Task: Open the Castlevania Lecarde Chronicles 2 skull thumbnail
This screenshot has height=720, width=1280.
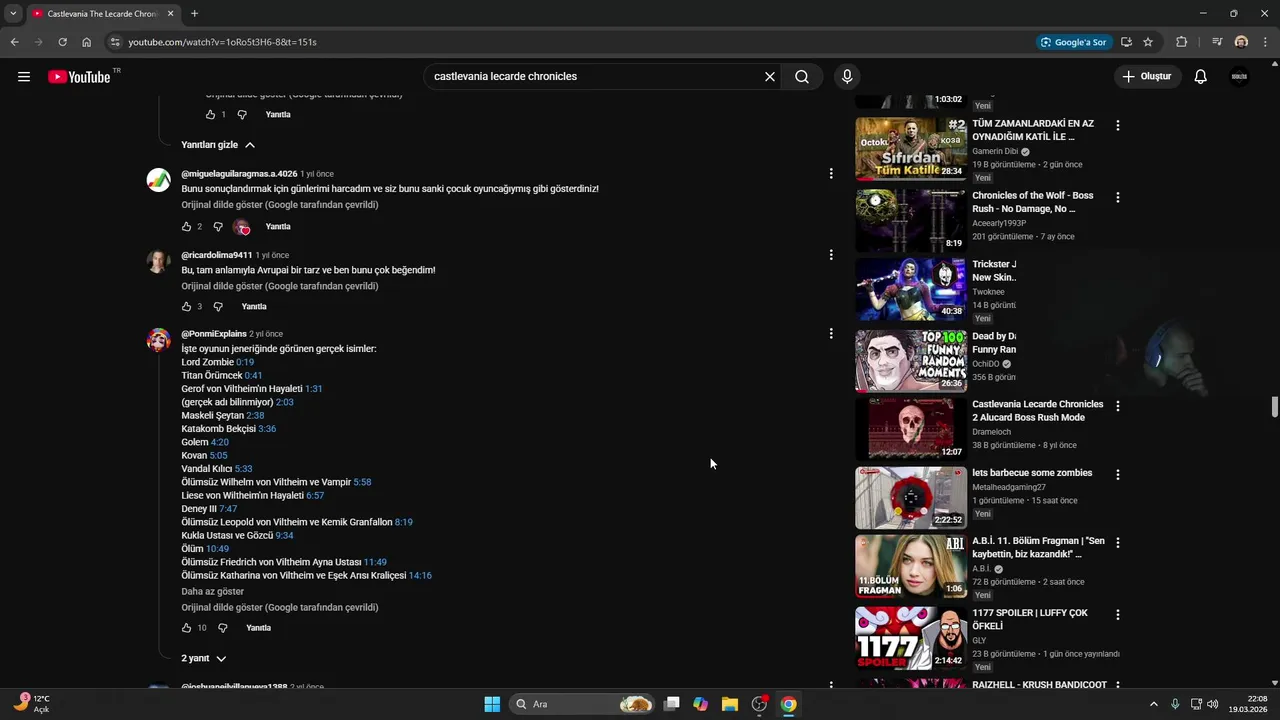Action: 911,429
